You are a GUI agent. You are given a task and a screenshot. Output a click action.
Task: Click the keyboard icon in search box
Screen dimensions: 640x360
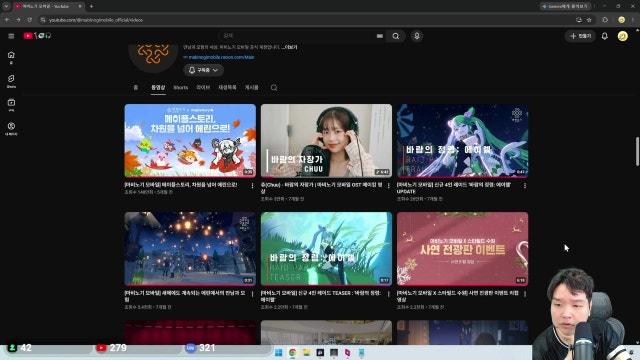click(x=380, y=36)
